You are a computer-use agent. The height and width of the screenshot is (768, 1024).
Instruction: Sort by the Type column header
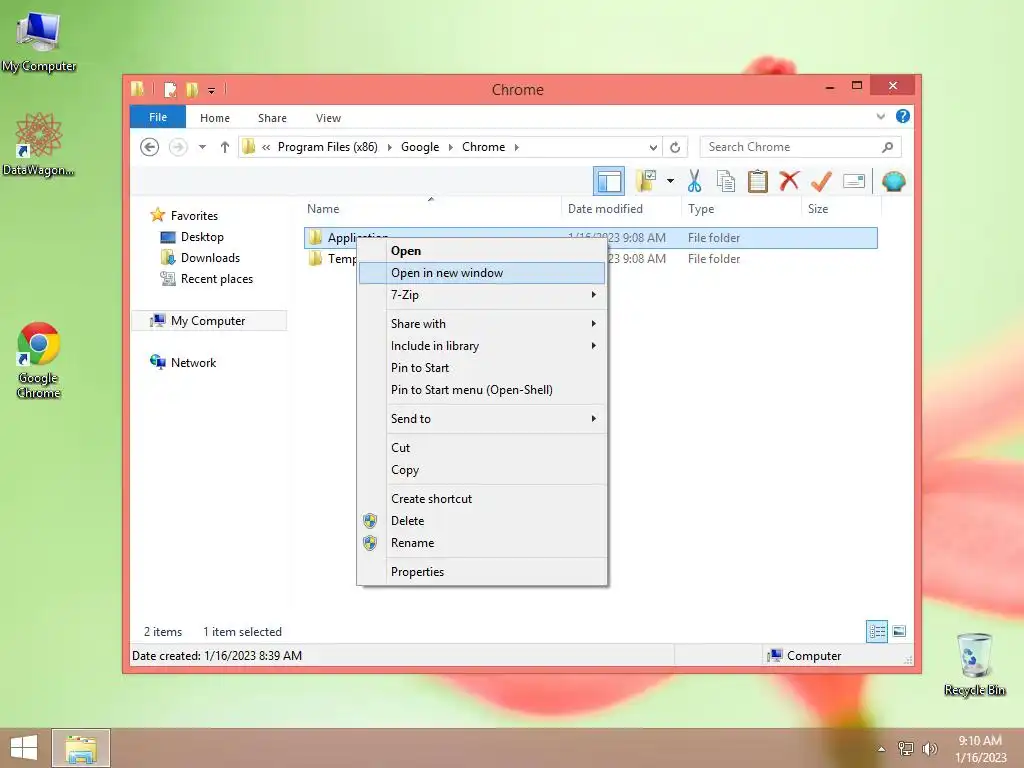click(x=741, y=209)
